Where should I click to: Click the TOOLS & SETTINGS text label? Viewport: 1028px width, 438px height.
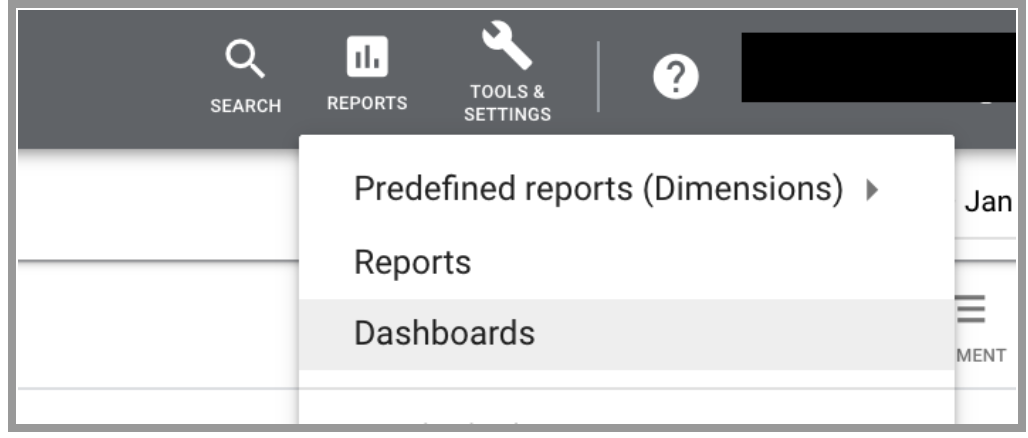click(507, 103)
